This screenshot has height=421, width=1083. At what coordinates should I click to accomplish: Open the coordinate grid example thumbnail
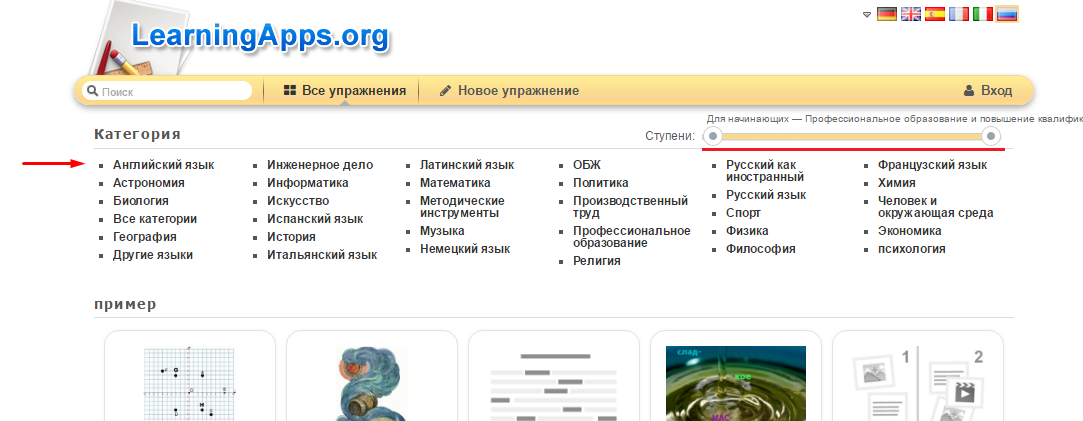[x=190, y=376]
